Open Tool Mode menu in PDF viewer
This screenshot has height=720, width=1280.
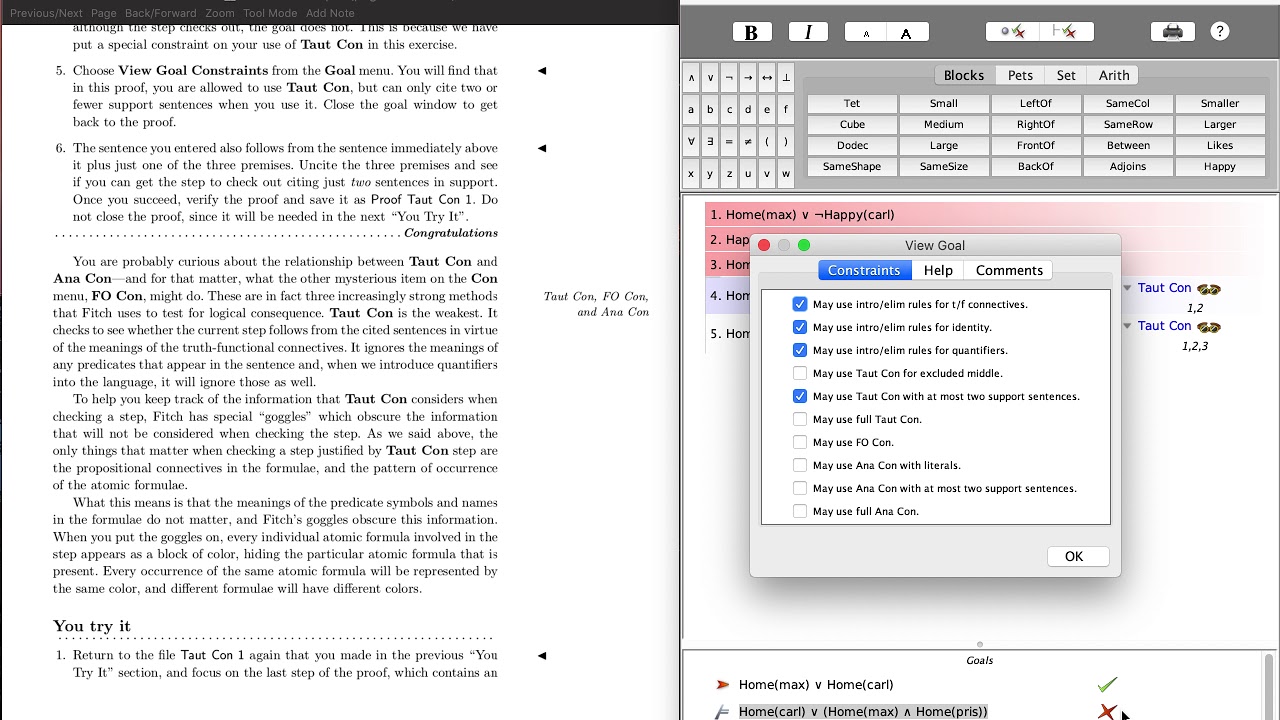(270, 13)
